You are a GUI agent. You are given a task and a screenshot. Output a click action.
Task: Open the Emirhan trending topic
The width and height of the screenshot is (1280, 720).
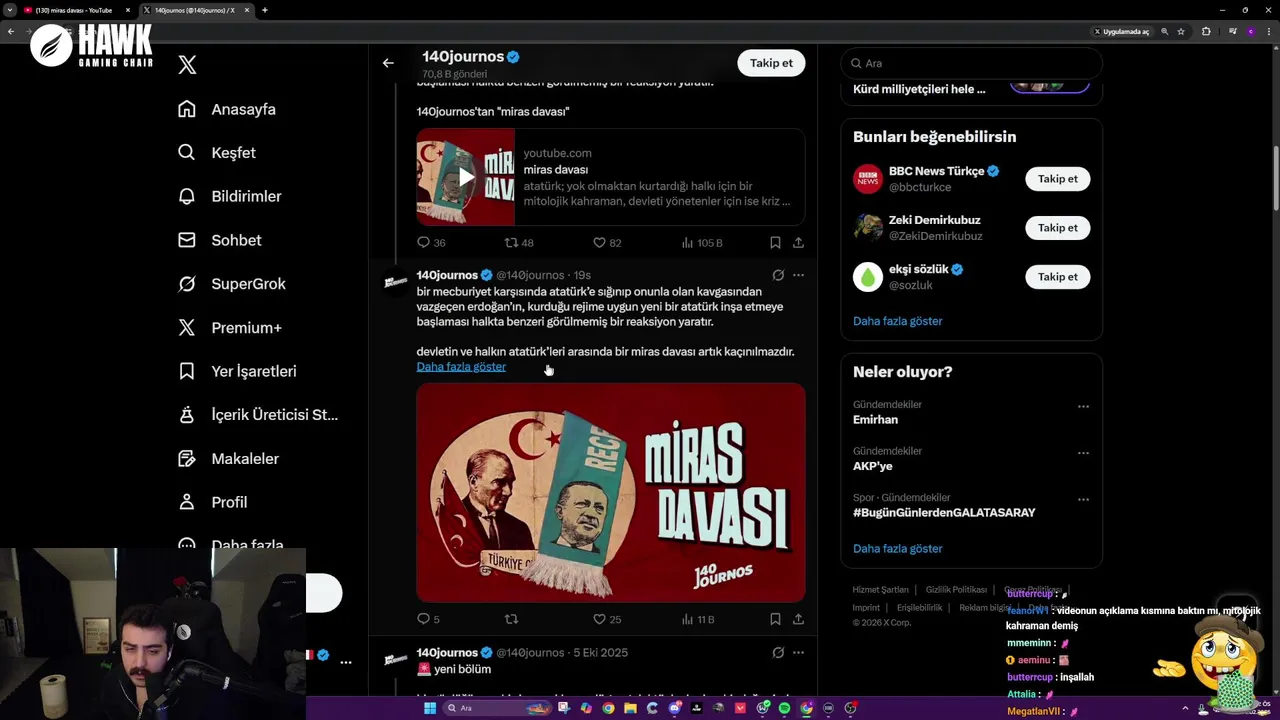[875, 420]
